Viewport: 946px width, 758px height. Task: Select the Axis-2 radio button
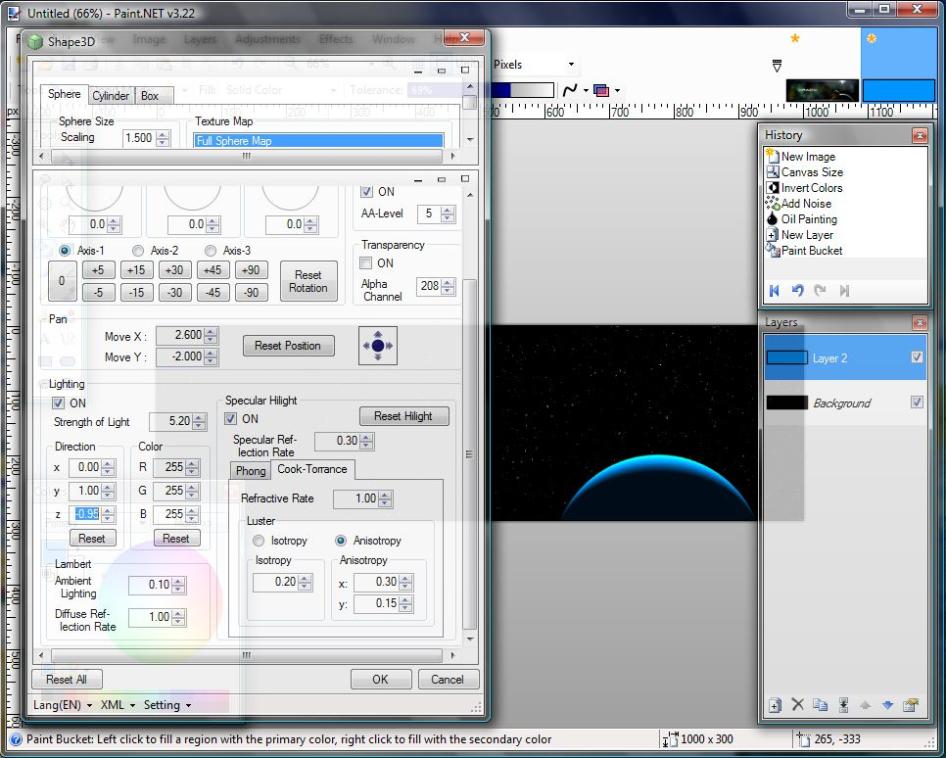point(139,250)
